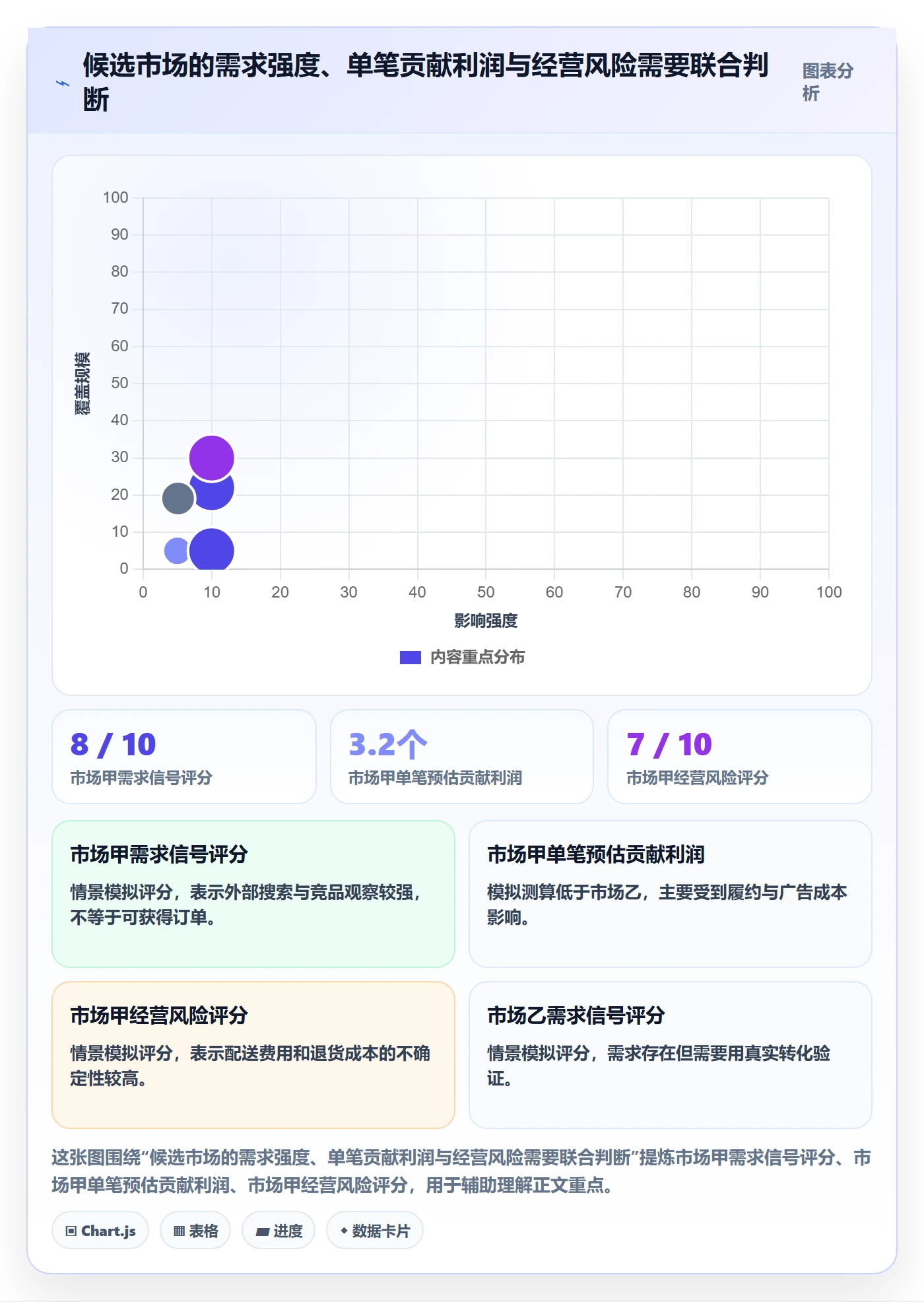
Task: Click the 市场乙需求信号评分 description card
Action: [671, 1055]
